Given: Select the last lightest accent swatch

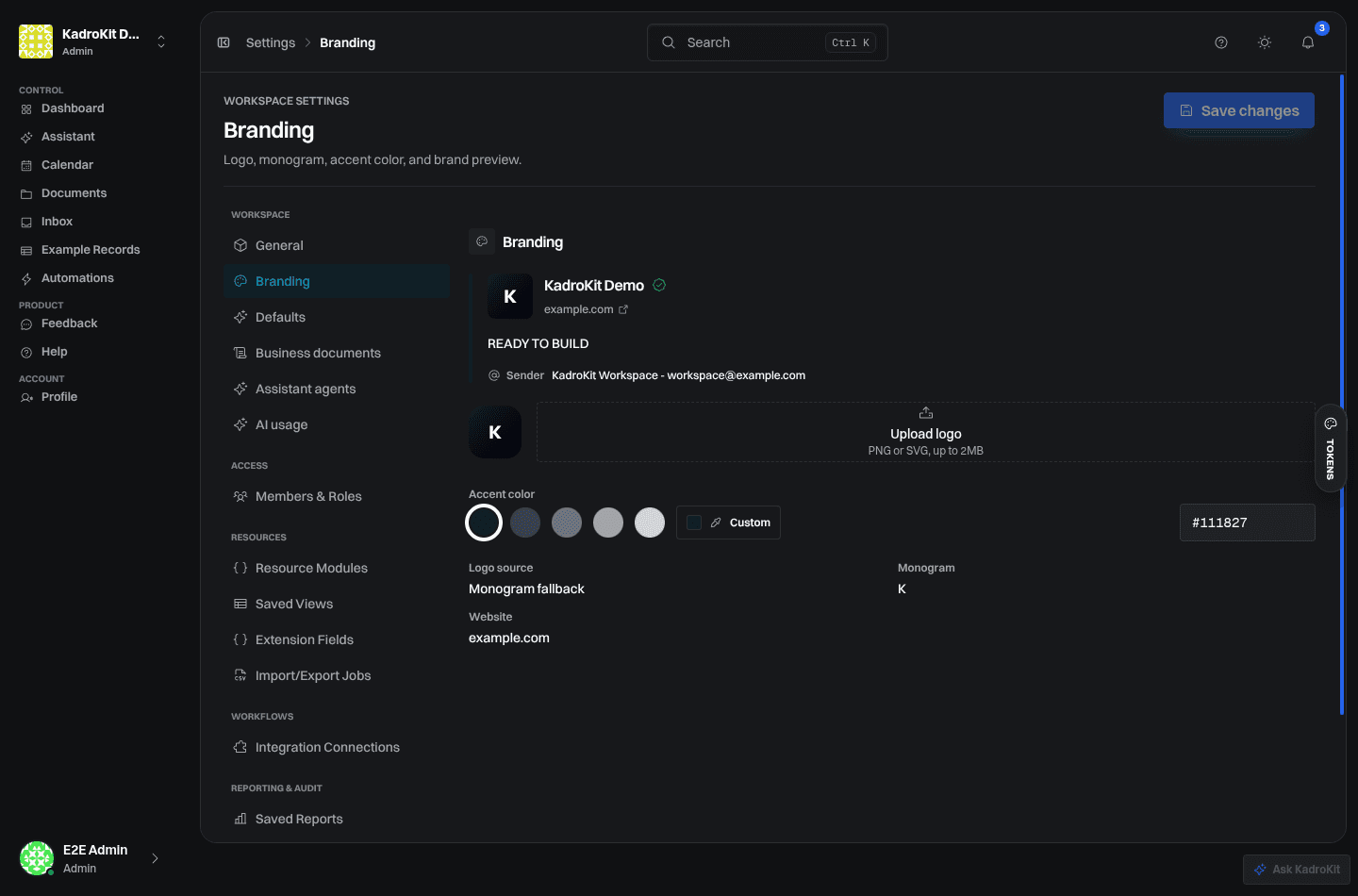Looking at the screenshot, I should 650,523.
